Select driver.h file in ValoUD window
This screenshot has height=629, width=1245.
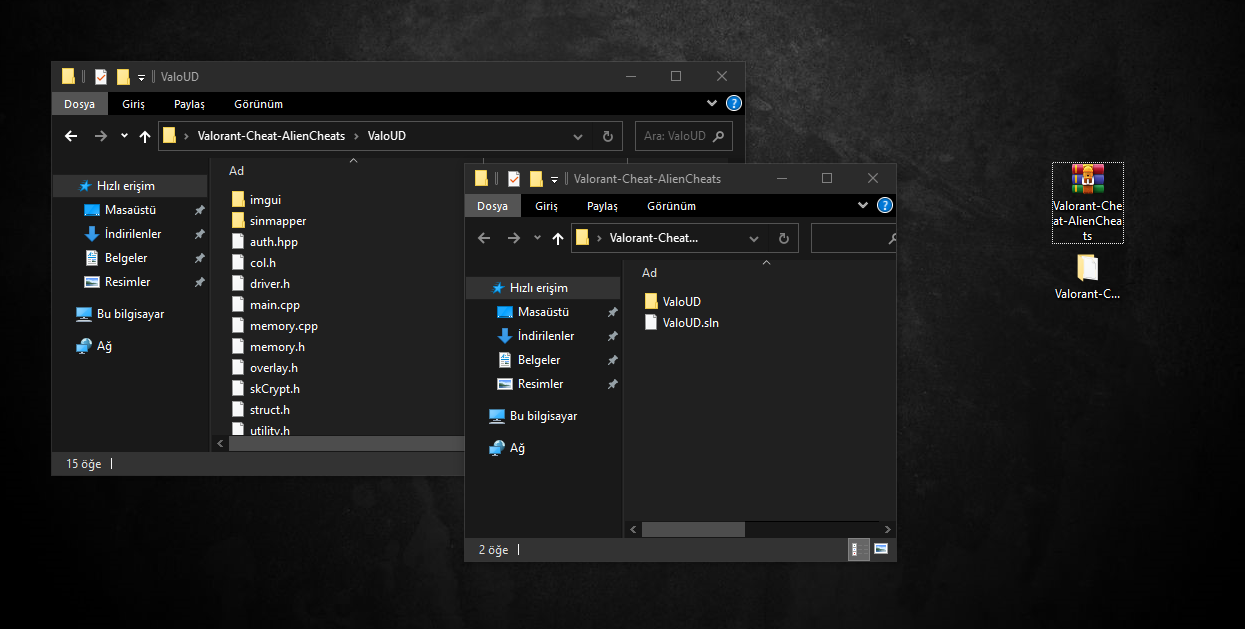click(260, 284)
